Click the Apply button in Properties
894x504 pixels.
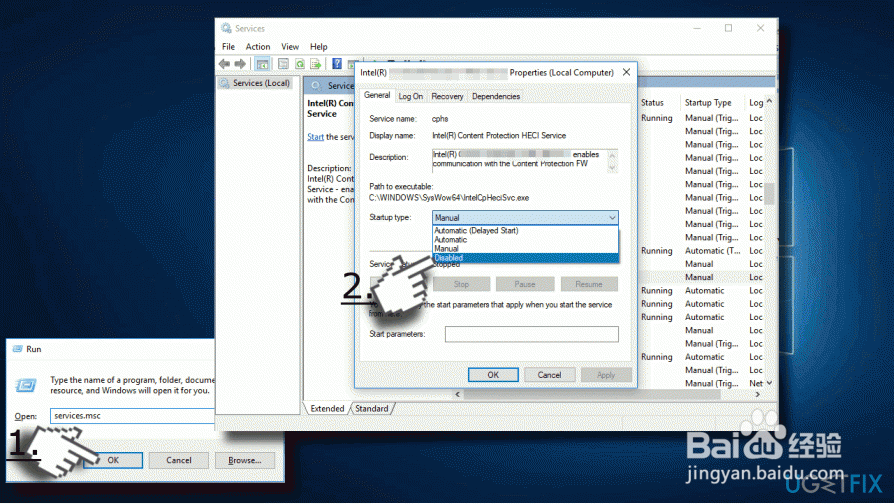coord(606,375)
